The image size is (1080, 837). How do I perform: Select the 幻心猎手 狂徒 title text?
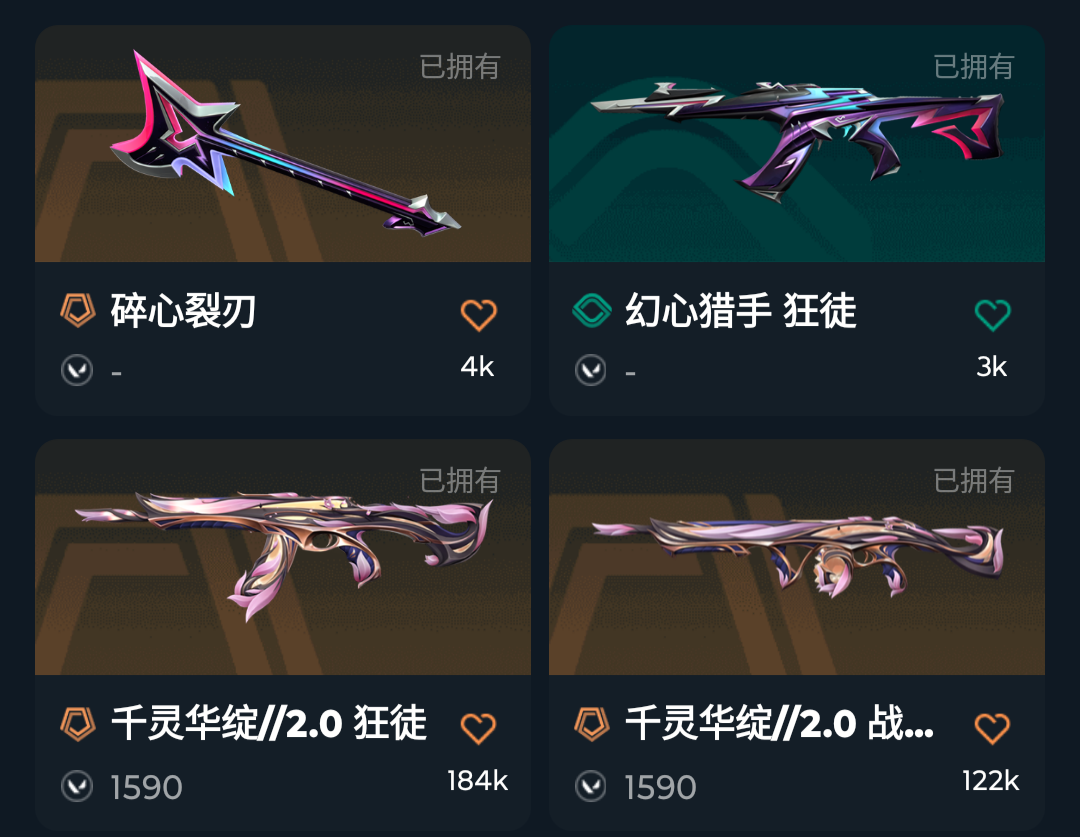point(740,311)
